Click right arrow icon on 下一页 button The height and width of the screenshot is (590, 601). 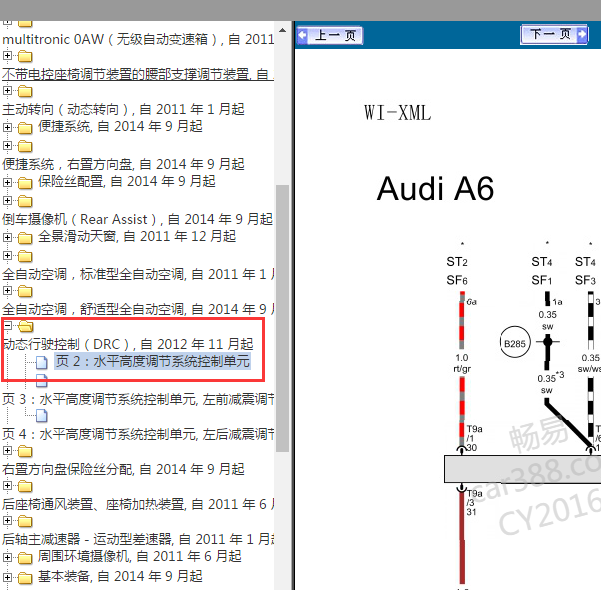pos(582,35)
